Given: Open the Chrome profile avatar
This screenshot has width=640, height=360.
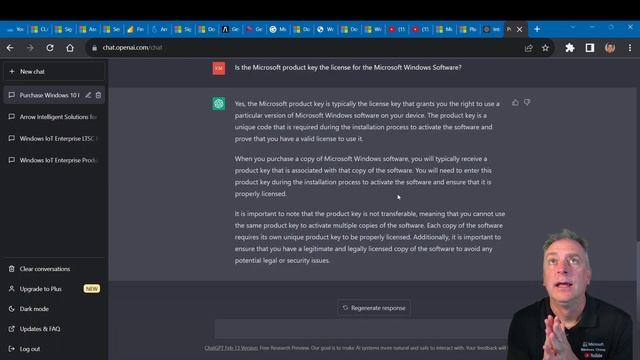Looking at the screenshot, I should coord(610,48).
